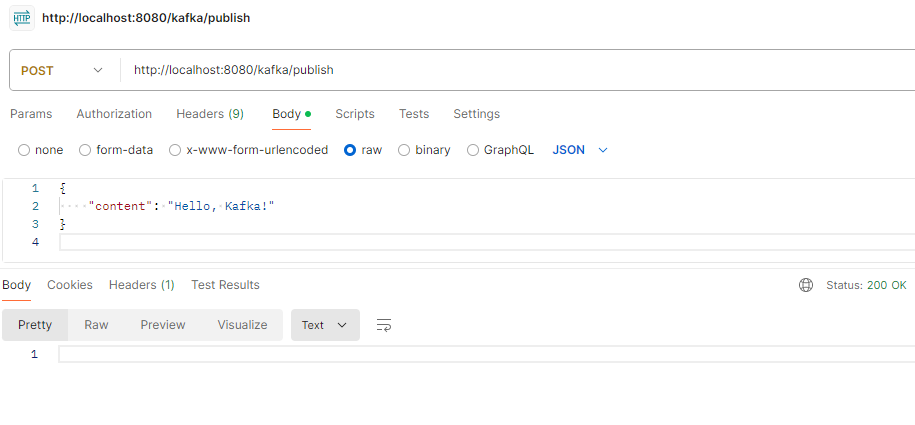This screenshot has height=425, width=915.
Task: Open the Headers (9) request tab
Action: pos(210,114)
